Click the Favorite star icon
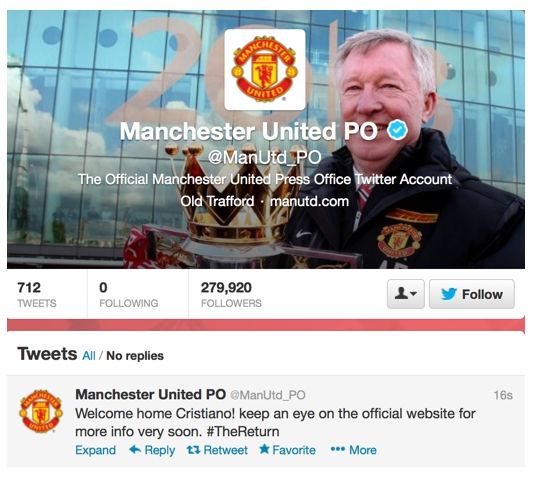The image size is (533, 482). tap(264, 449)
